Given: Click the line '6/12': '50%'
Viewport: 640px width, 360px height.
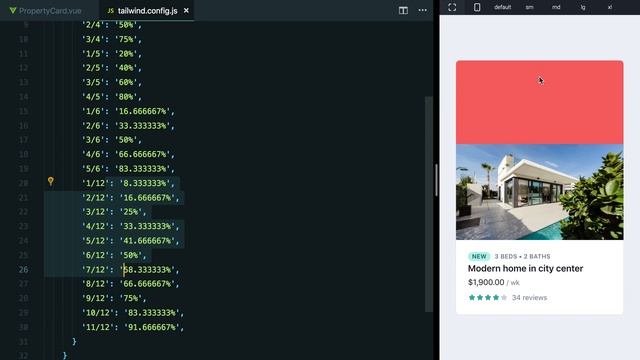Looking at the screenshot, I should click(x=114, y=256).
